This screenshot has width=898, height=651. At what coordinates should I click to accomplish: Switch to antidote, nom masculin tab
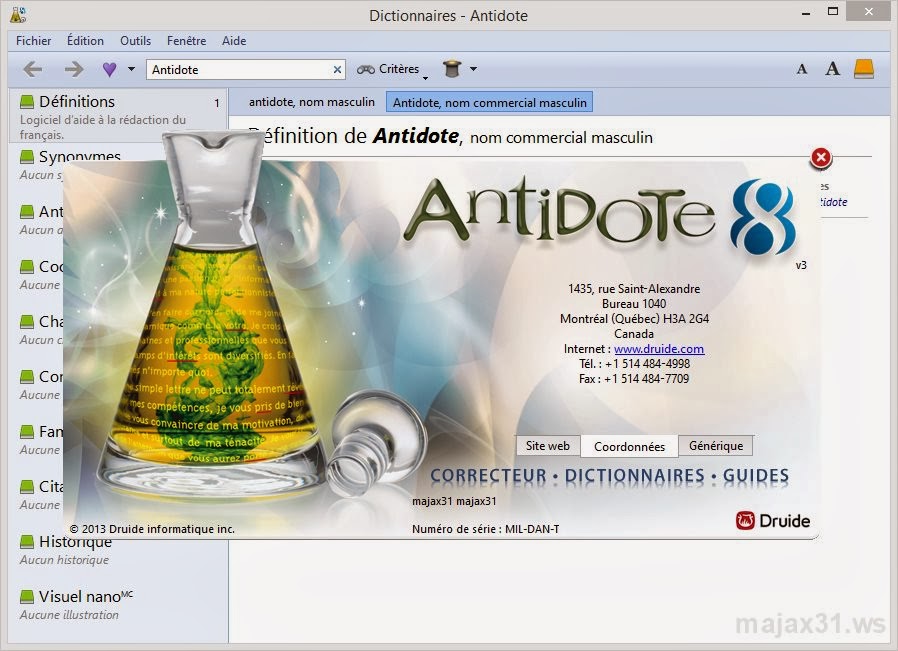[x=312, y=102]
